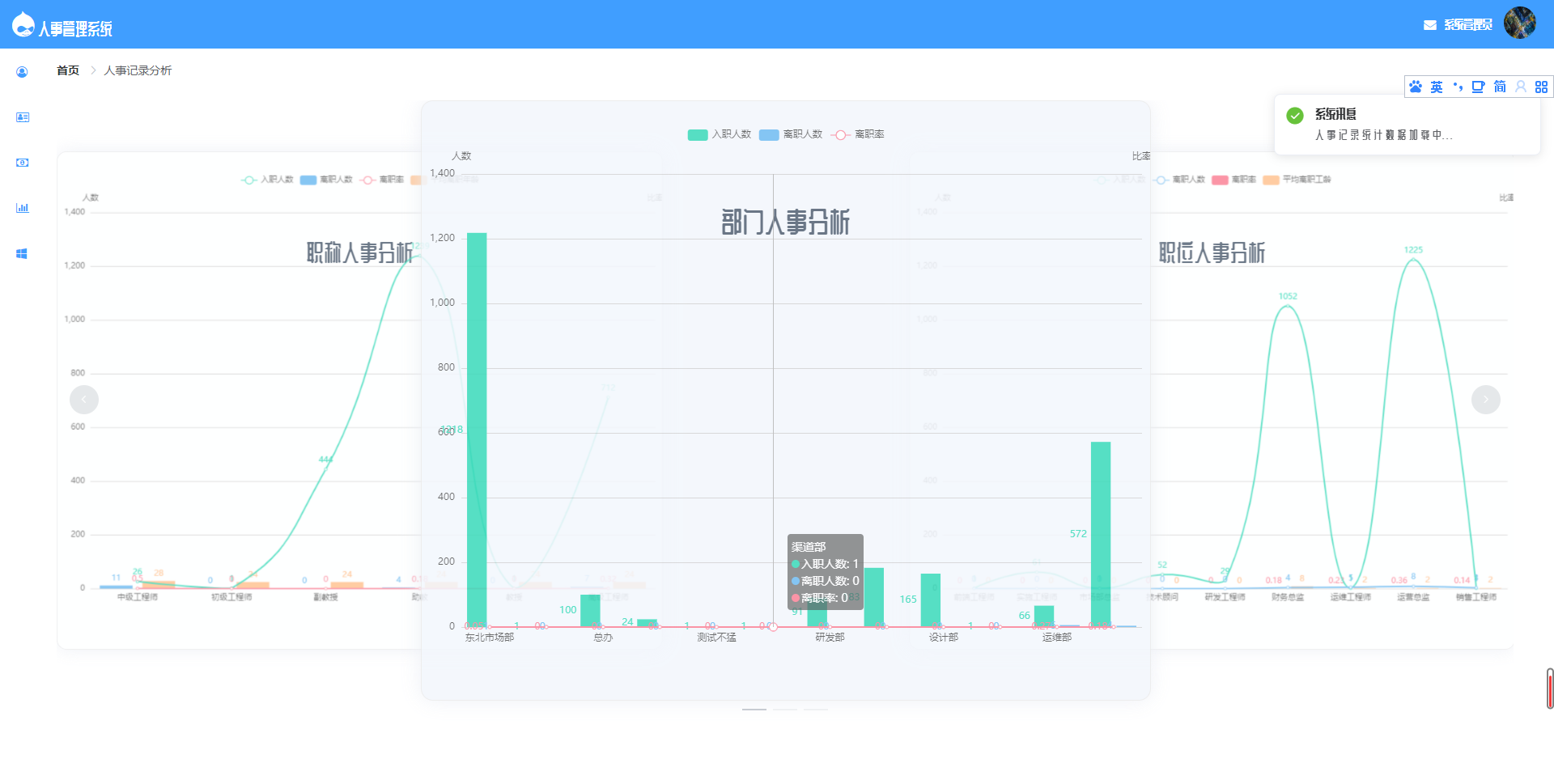
Task: Navigate to 首页 breadcrumb link
Action: pos(68,70)
